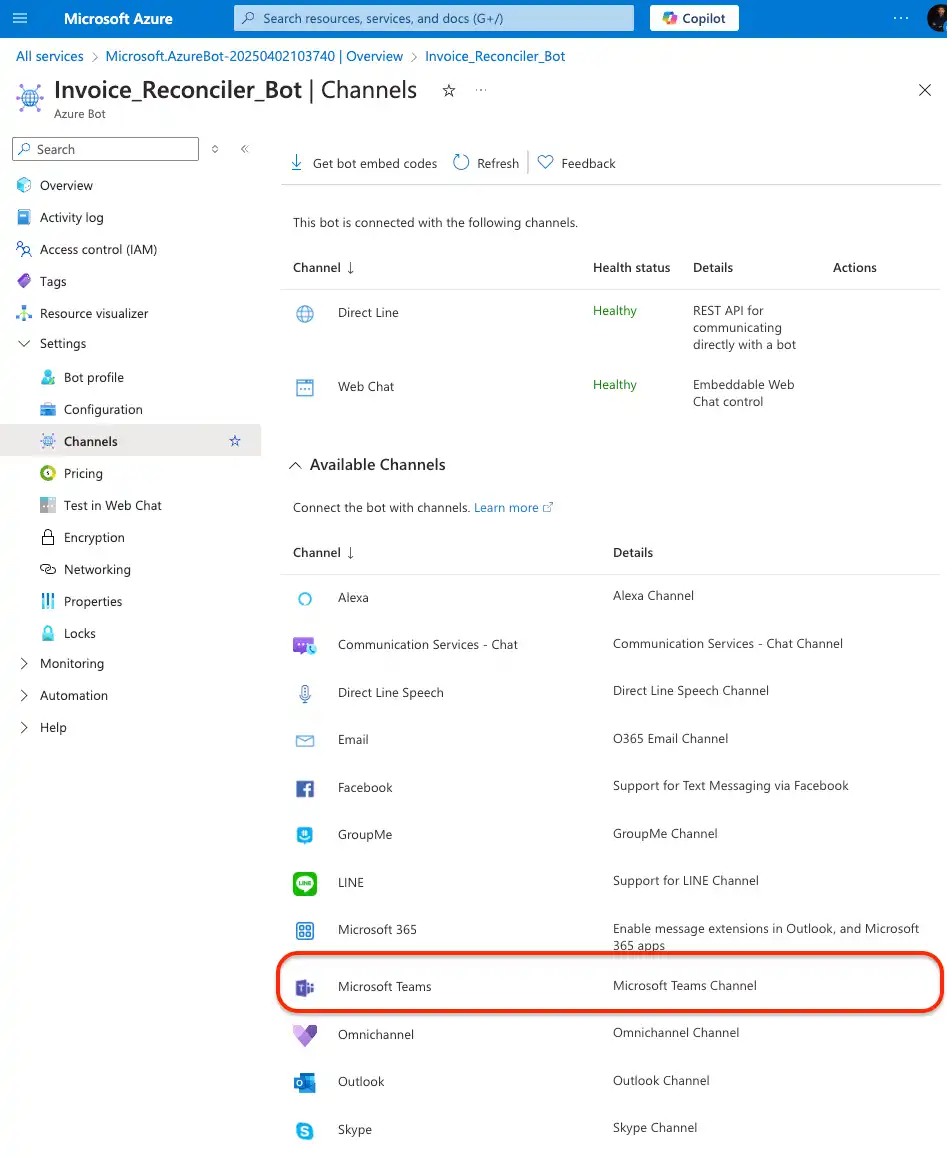
Task: Expand the Monitoring section
Action: click(25, 664)
